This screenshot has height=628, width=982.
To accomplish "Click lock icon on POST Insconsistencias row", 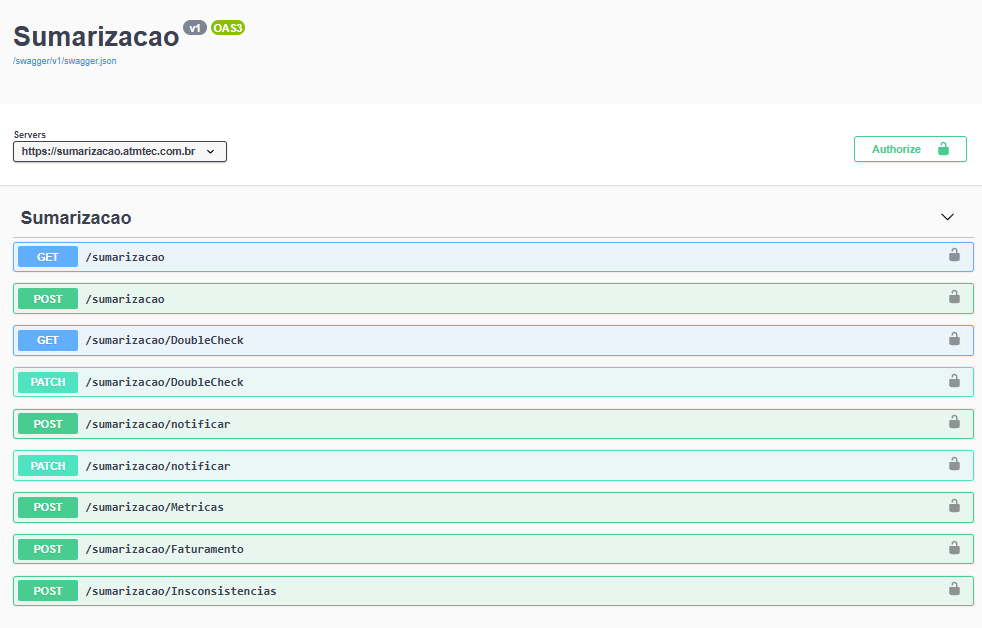I will point(954,590).
